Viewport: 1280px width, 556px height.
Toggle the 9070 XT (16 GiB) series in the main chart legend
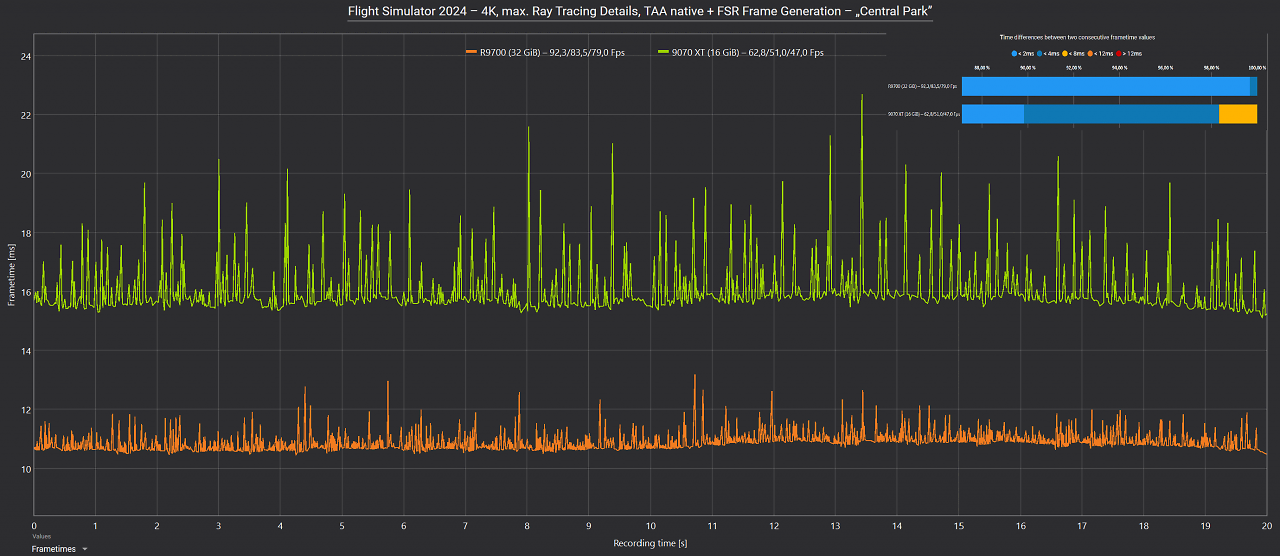point(741,52)
